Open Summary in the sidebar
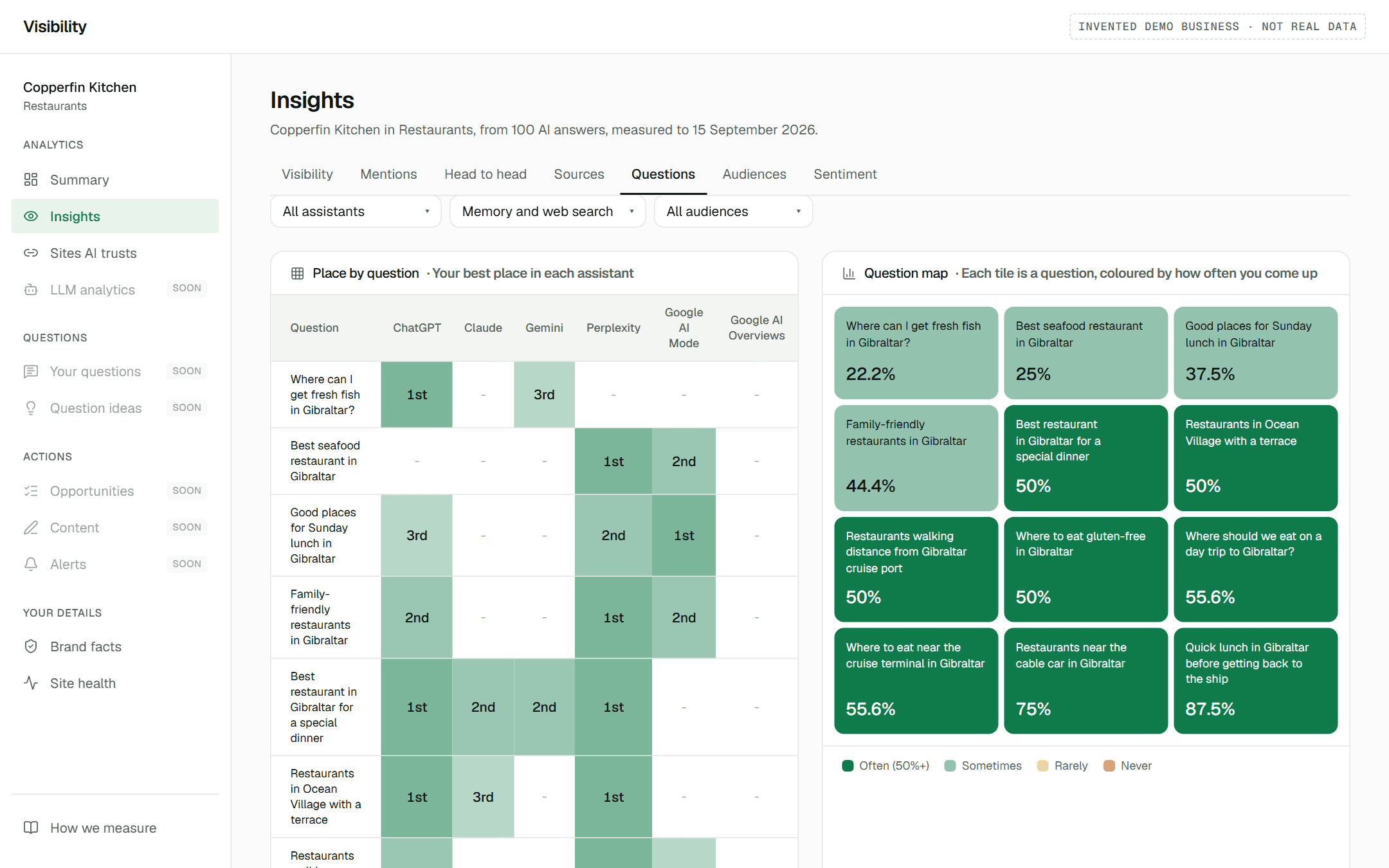The height and width of the screenshot is (868, 1389). 115,179
